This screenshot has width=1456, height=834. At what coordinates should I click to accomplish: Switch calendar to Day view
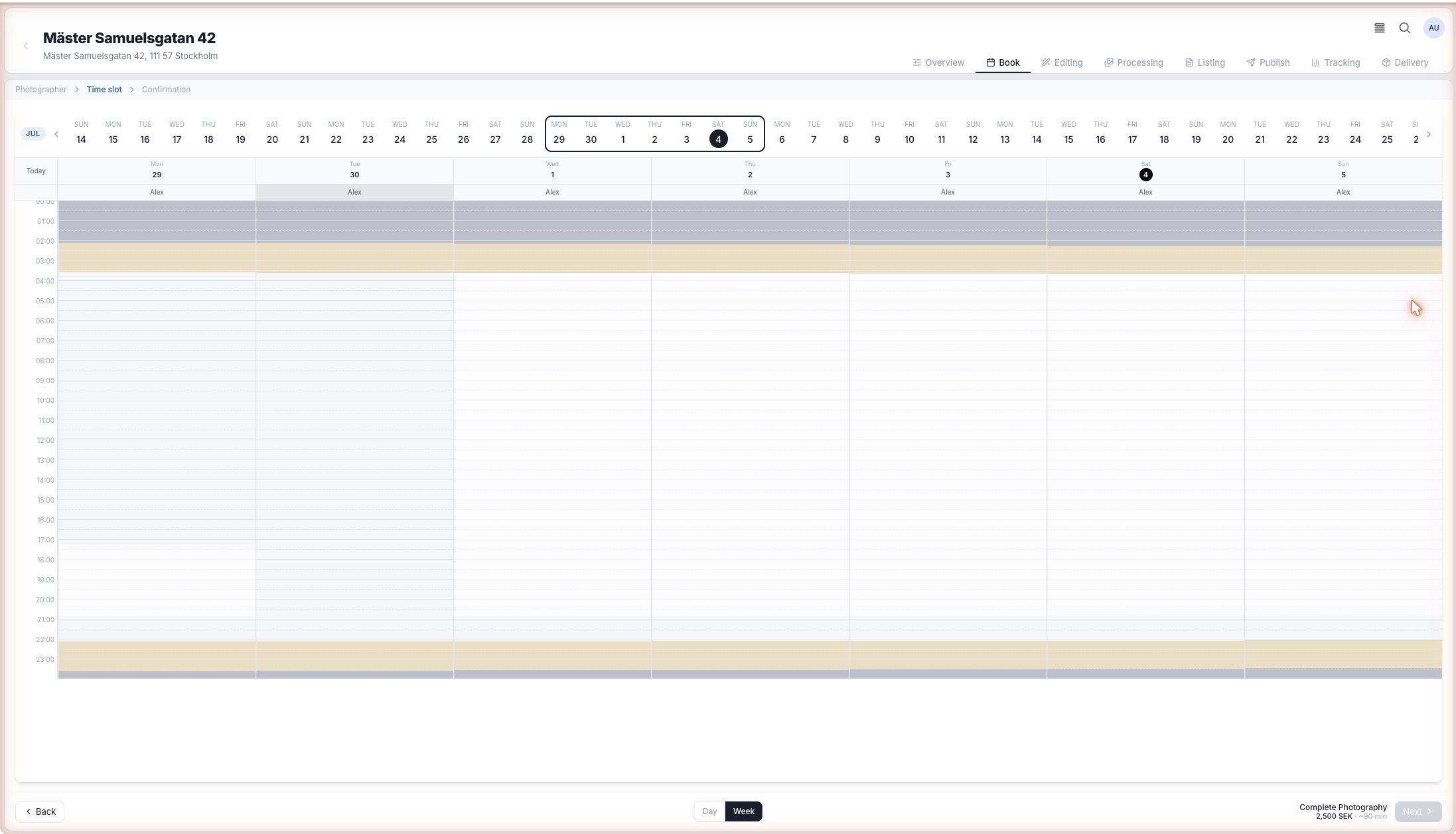point(709,811)
